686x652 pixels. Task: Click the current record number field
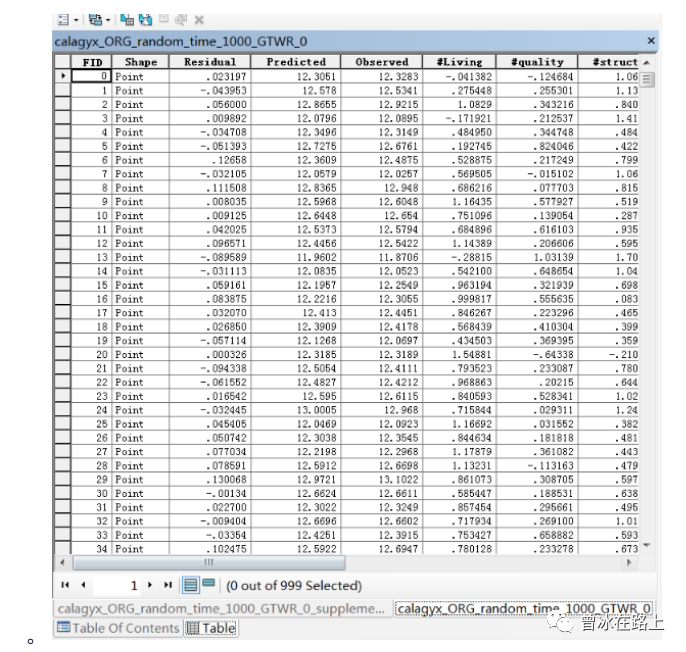[117, 585]
